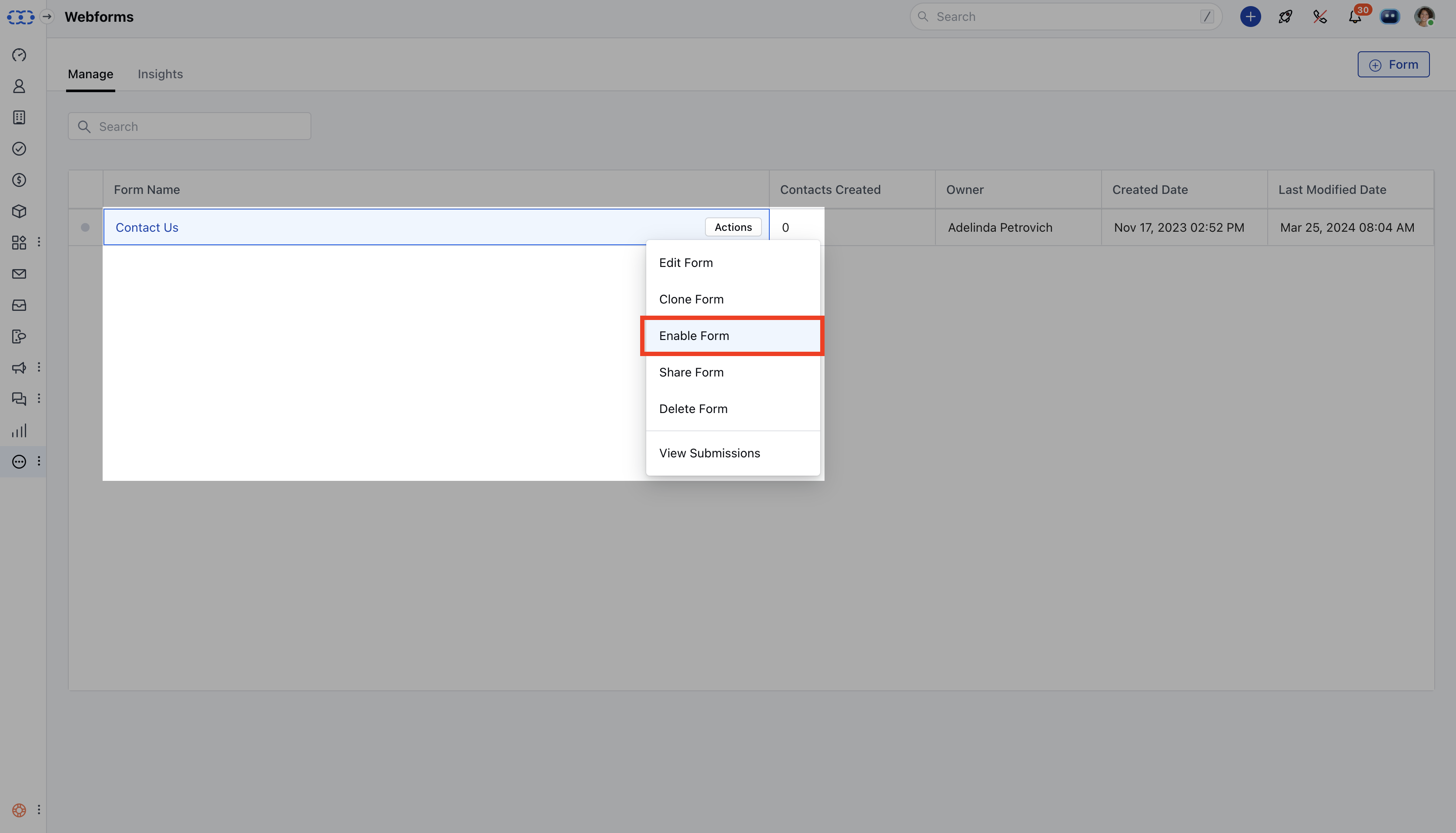Image resolution: width=1456 pixels, height=833 pixels.
Task: Open the help lifebuoy icon
Action: [x=19, y=810]
